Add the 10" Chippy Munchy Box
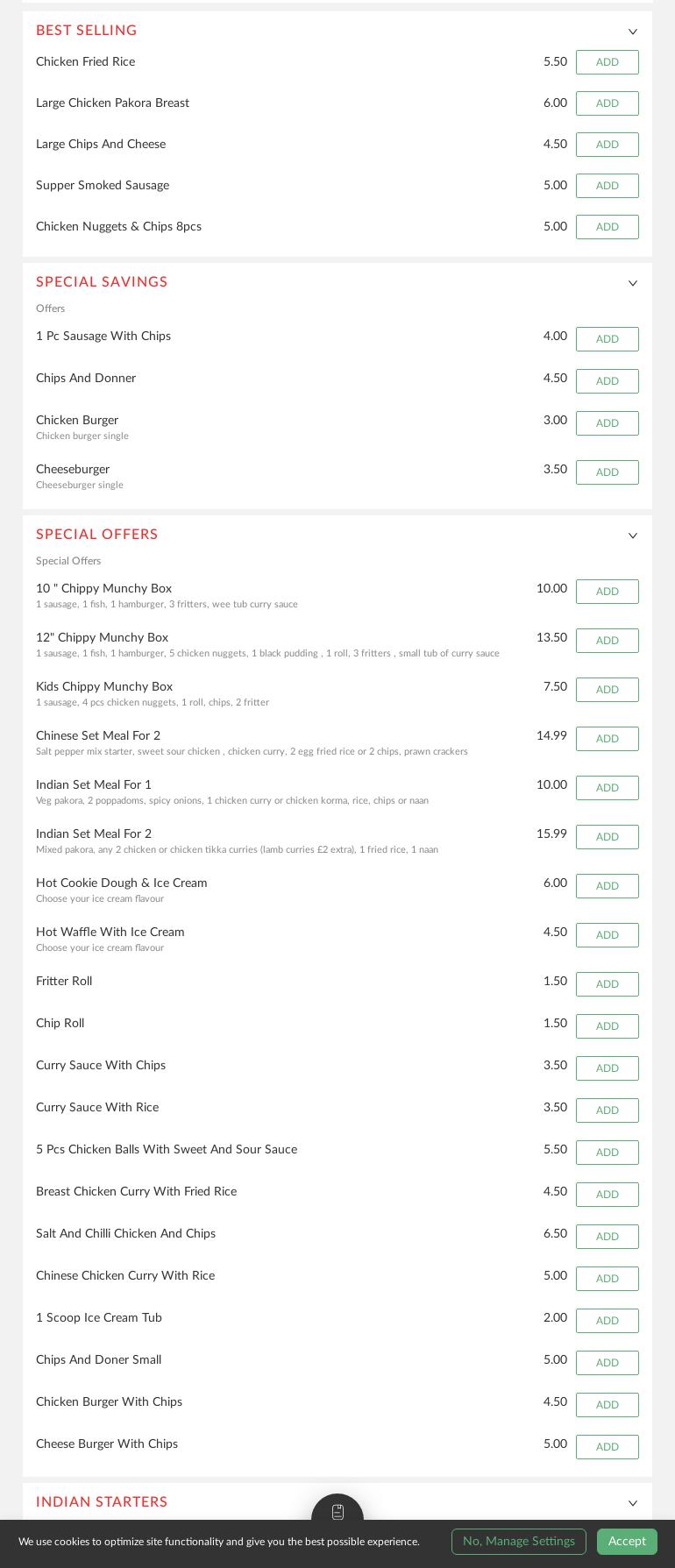 (607, 592)
